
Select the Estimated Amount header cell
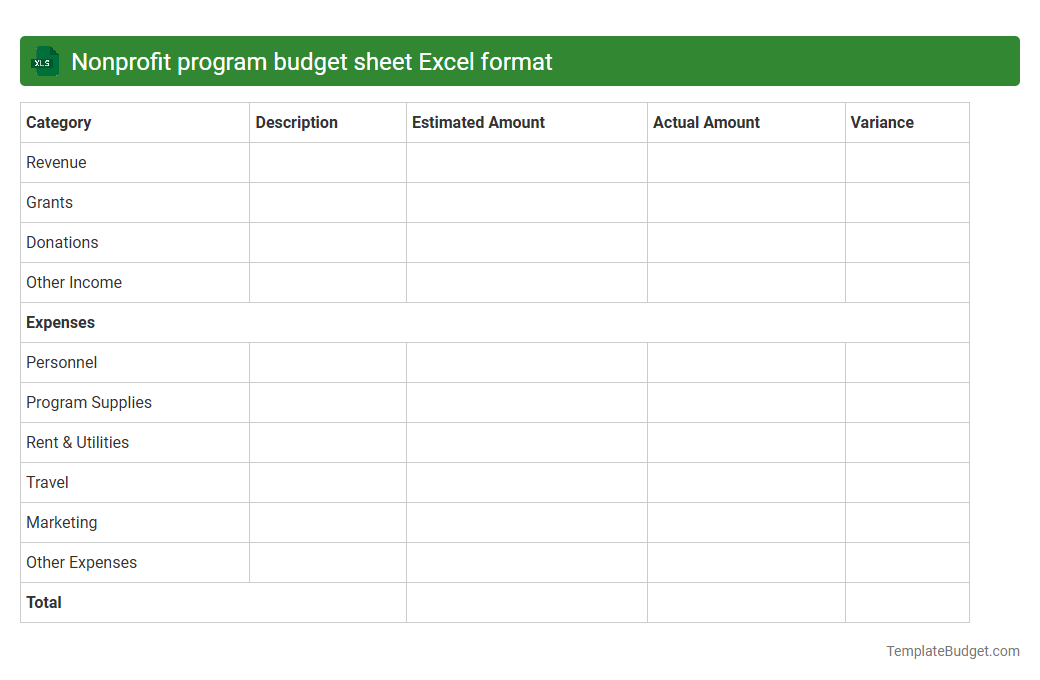point(478,122)
